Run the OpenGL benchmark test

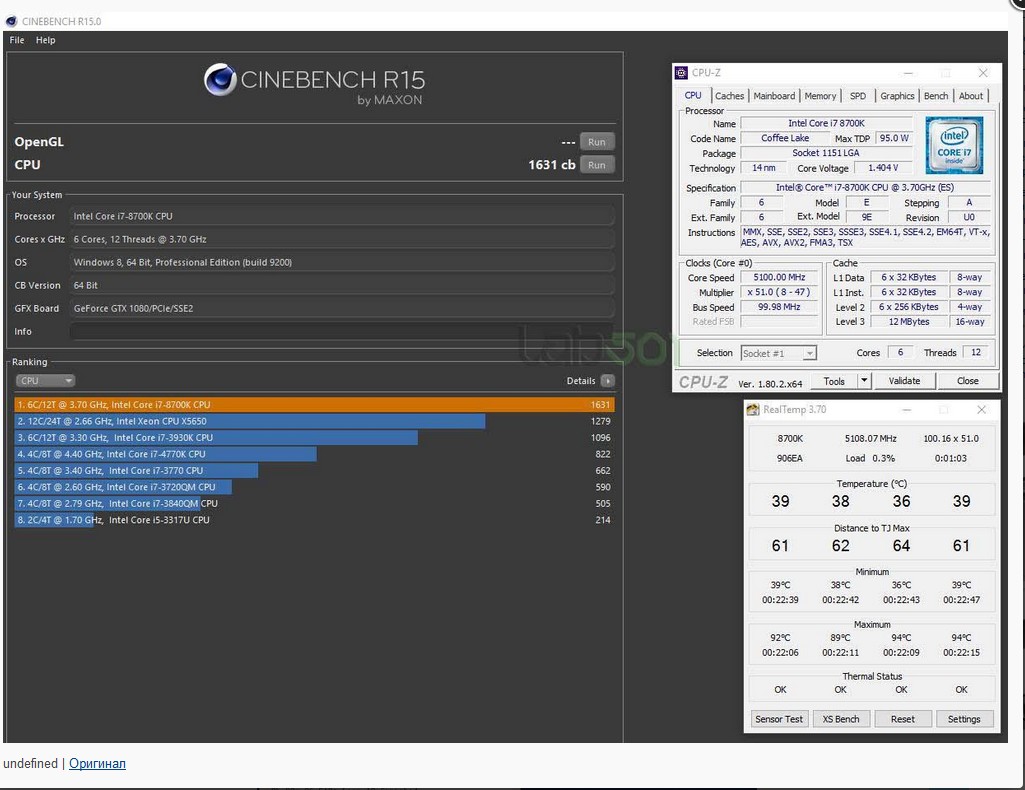597,142
